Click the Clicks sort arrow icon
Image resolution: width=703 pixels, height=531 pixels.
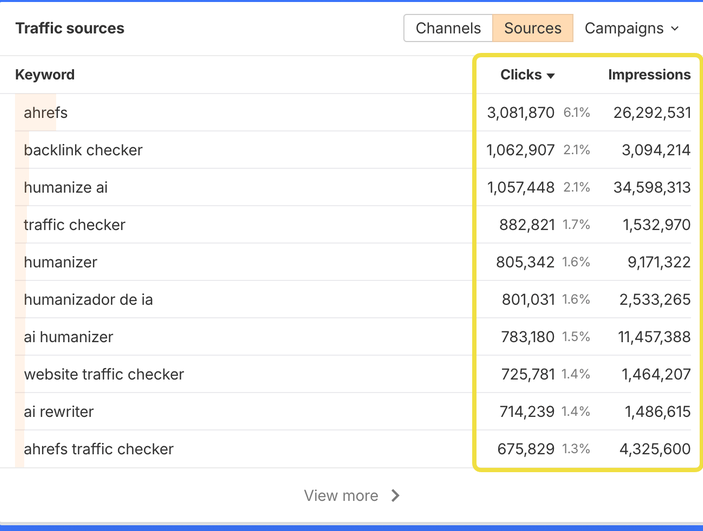551,76
